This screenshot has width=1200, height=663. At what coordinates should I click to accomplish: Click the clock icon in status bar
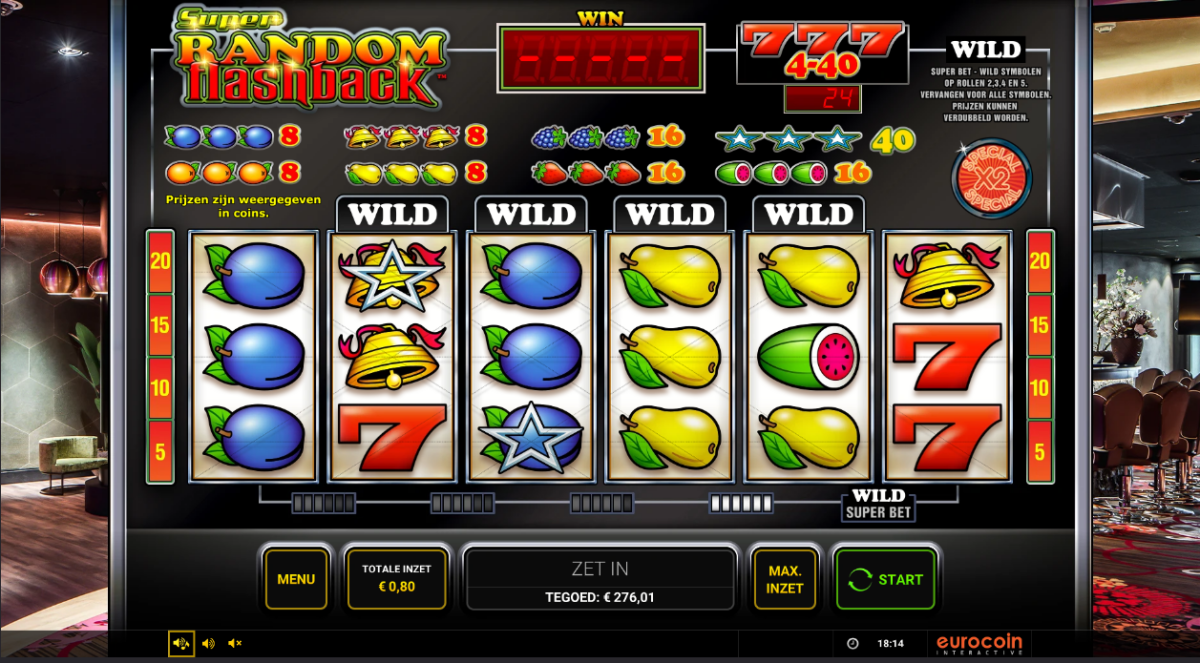click(852, 644)
